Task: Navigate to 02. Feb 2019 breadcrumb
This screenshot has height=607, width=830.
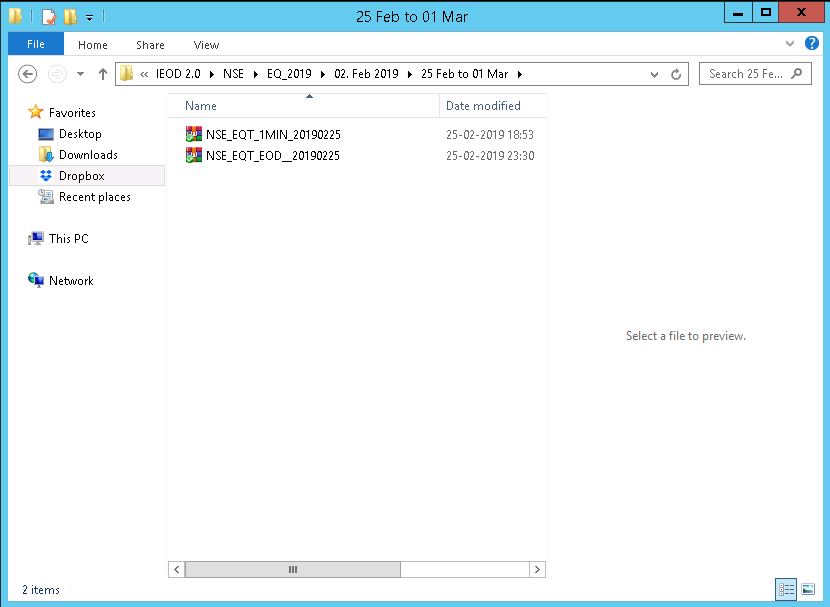Action: pyautogui.click(x=366, y=74)
